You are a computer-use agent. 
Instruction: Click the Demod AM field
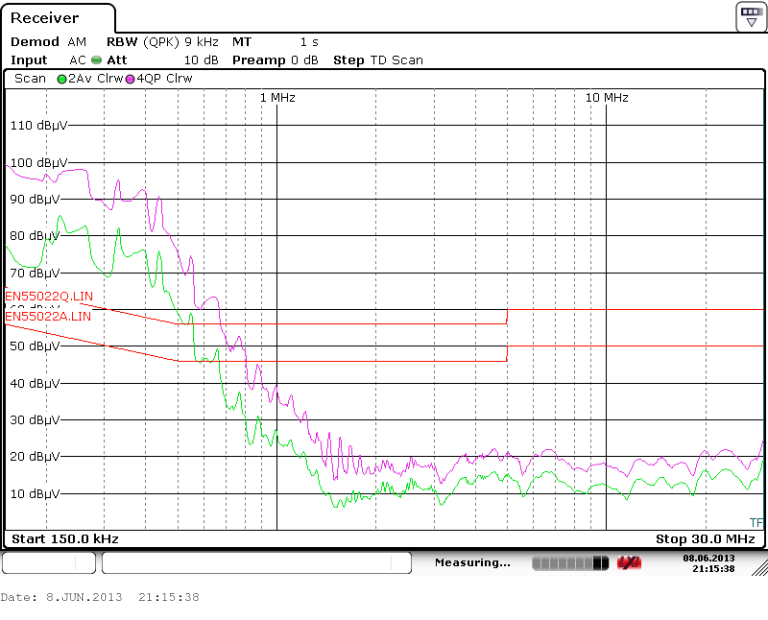tap(48, 42)
